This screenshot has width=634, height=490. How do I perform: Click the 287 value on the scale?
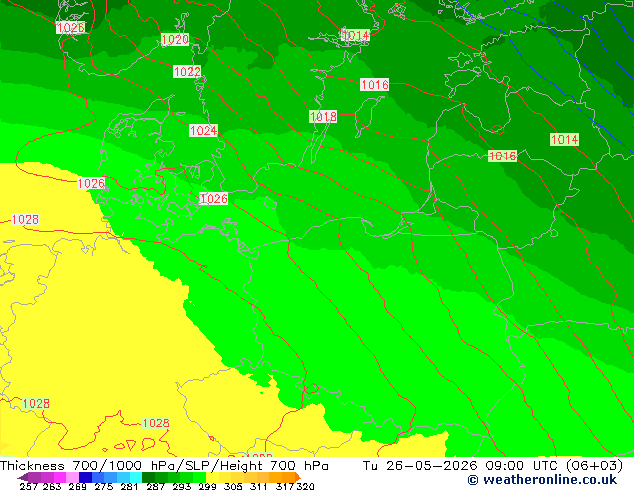[x=155, y=486]
